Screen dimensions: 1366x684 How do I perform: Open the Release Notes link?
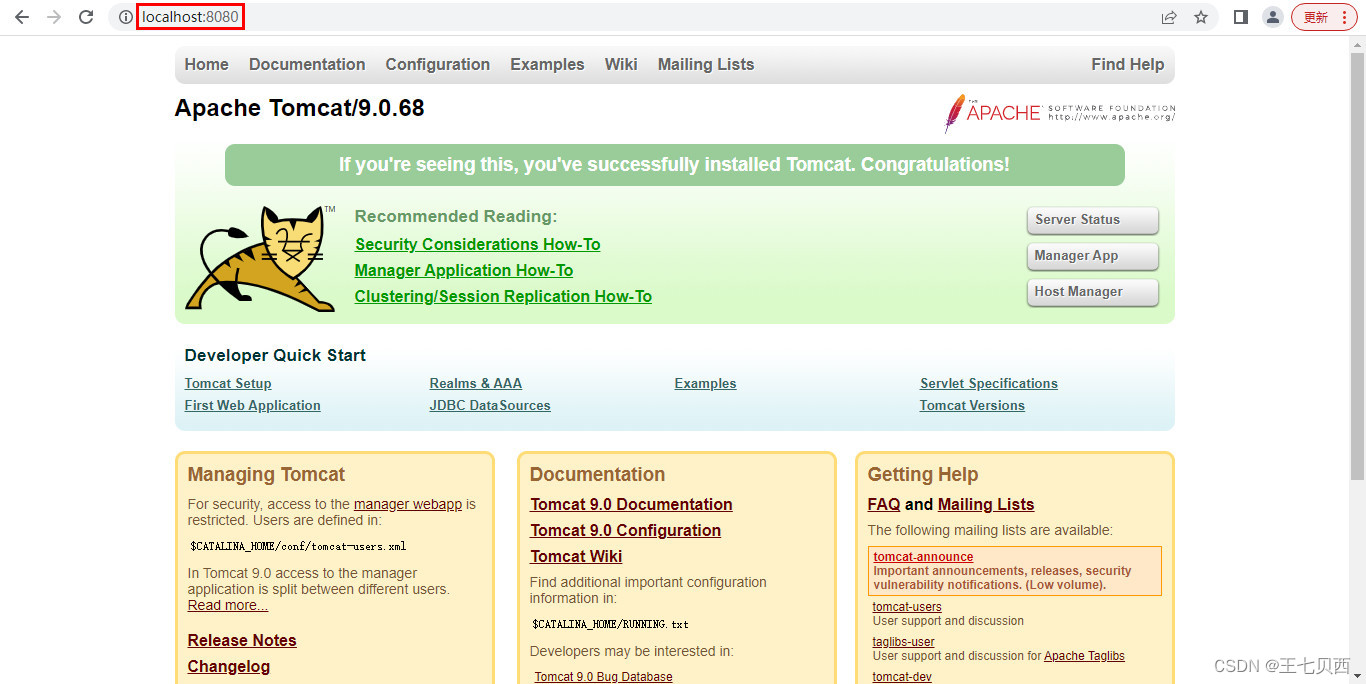tap(242, 640)
